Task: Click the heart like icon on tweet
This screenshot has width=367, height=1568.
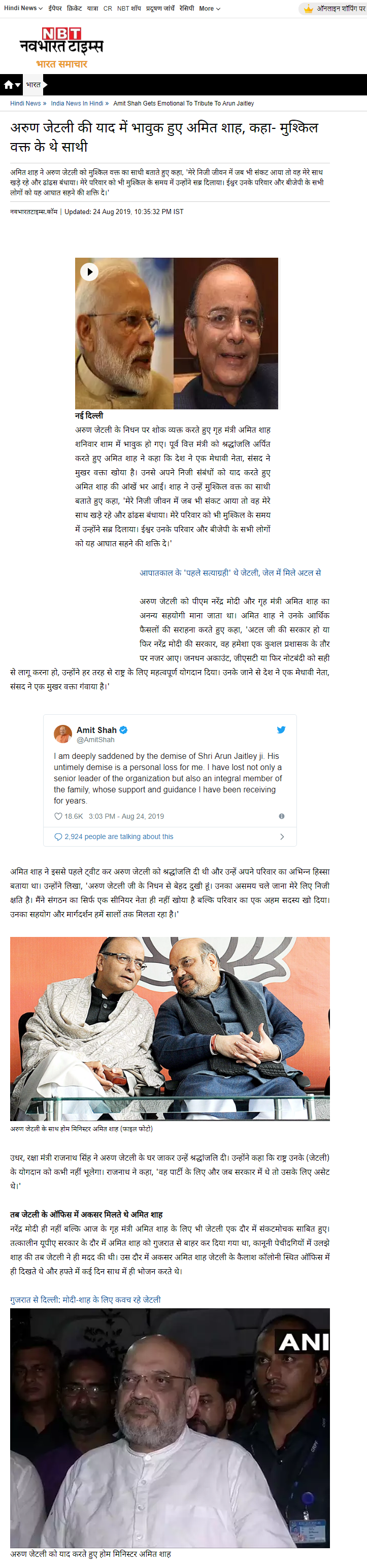Action: tap(58, 816)
